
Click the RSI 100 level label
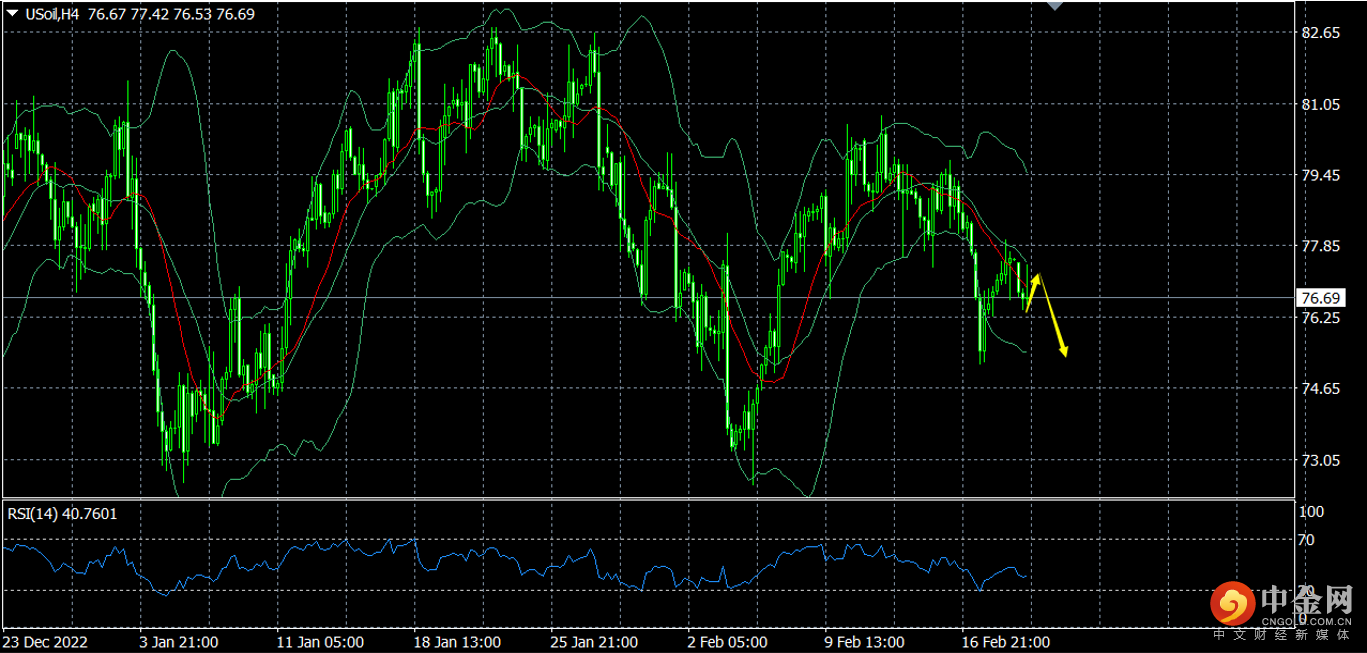point(1310,512)
